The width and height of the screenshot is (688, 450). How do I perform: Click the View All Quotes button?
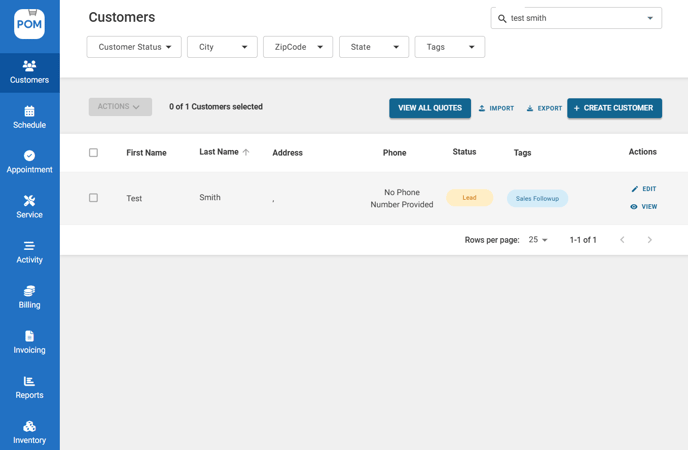(x=429, y=108)
